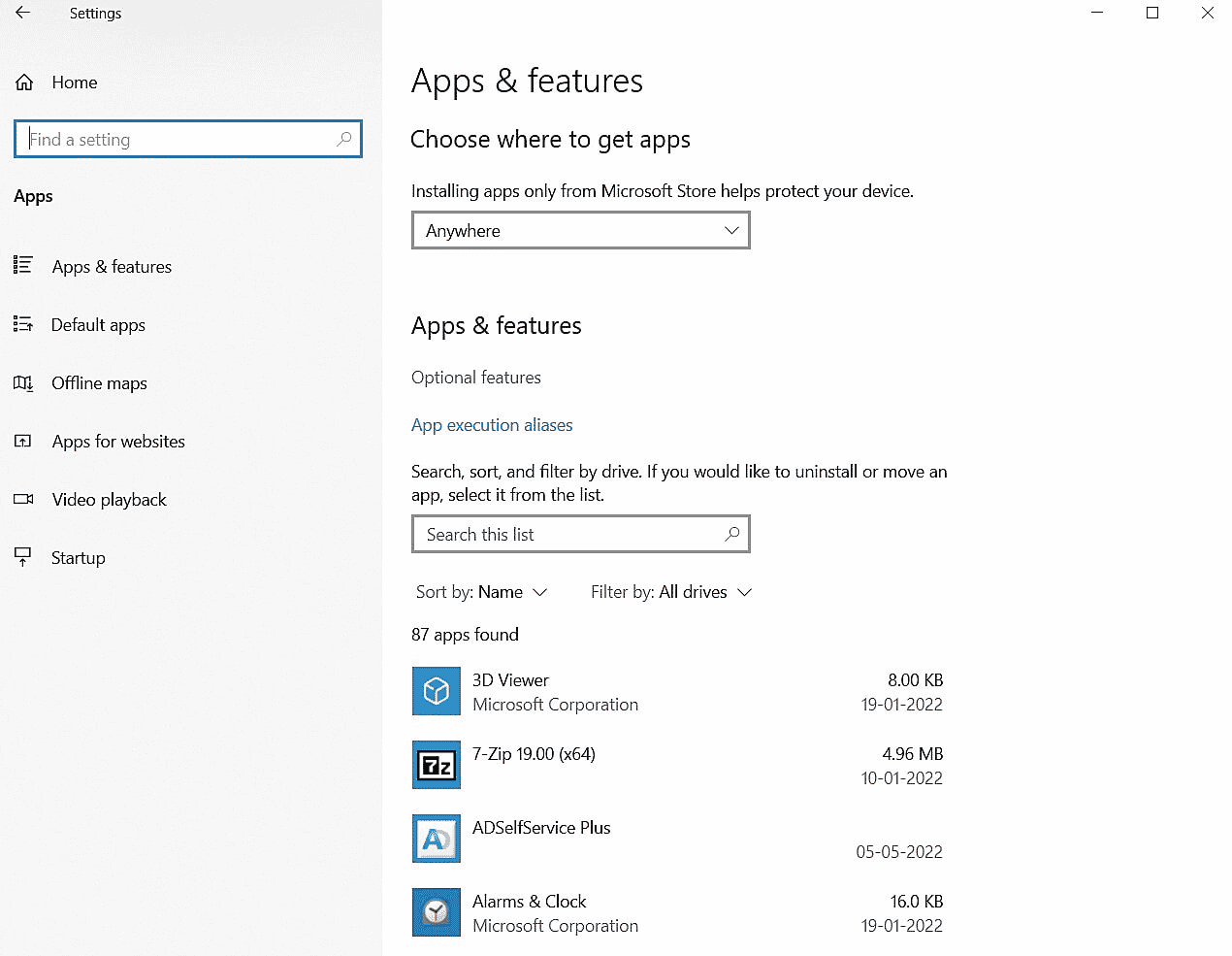Click the Apps for websites icon
Screen dimensions: 1232x956
click(23, 441)
